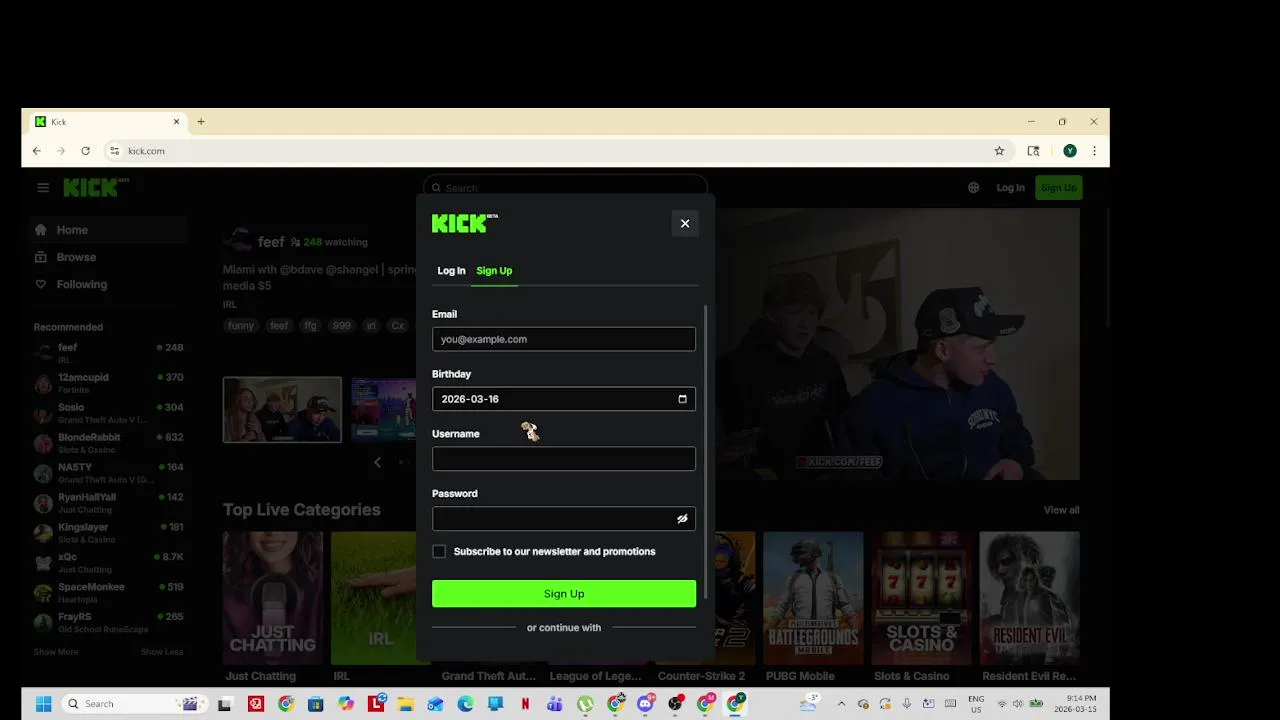Click the Kick logo in page header
The height and width of the screenshot is (720, 1280).
tap(96, 188)
